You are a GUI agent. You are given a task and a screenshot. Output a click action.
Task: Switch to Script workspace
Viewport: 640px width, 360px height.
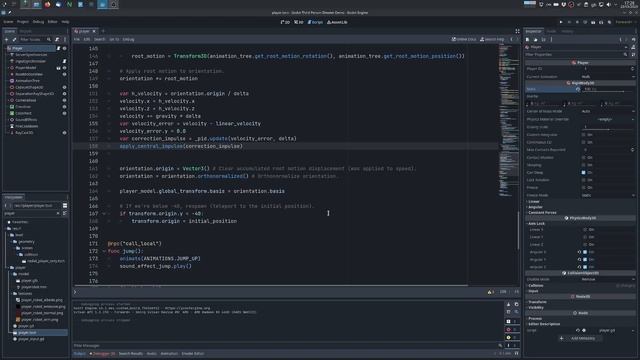(315, 22)
